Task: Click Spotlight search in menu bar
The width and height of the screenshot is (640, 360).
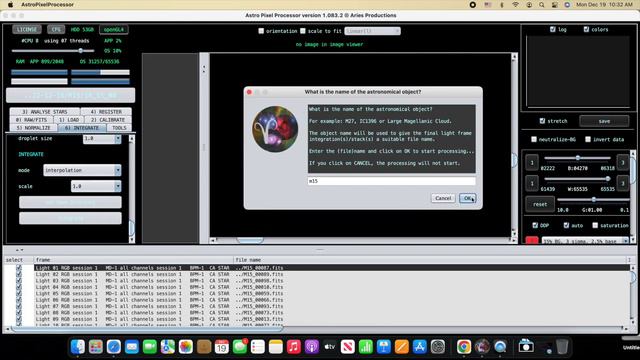Action: pyautogui.click(x=542, y=5)
